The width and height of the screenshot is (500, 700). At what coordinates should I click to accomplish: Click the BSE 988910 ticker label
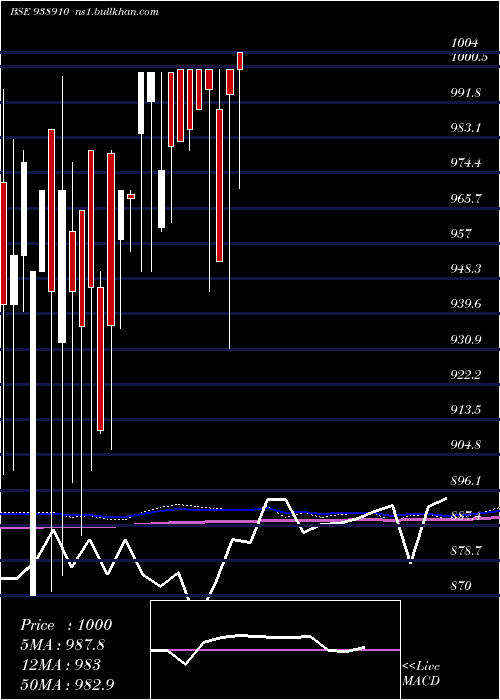(39, 12)
